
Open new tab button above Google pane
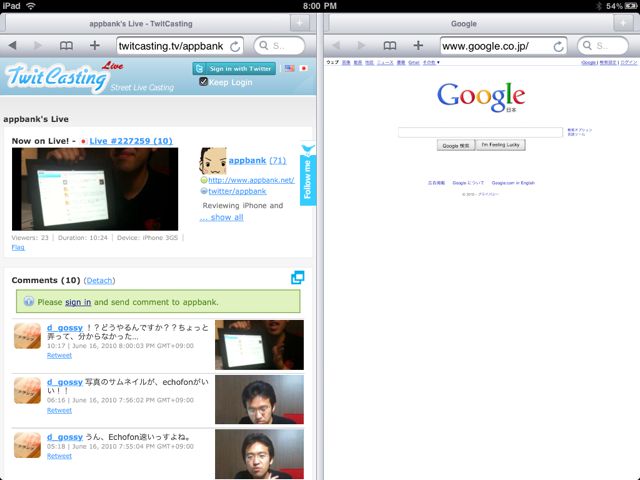click(x=623, y=23)
